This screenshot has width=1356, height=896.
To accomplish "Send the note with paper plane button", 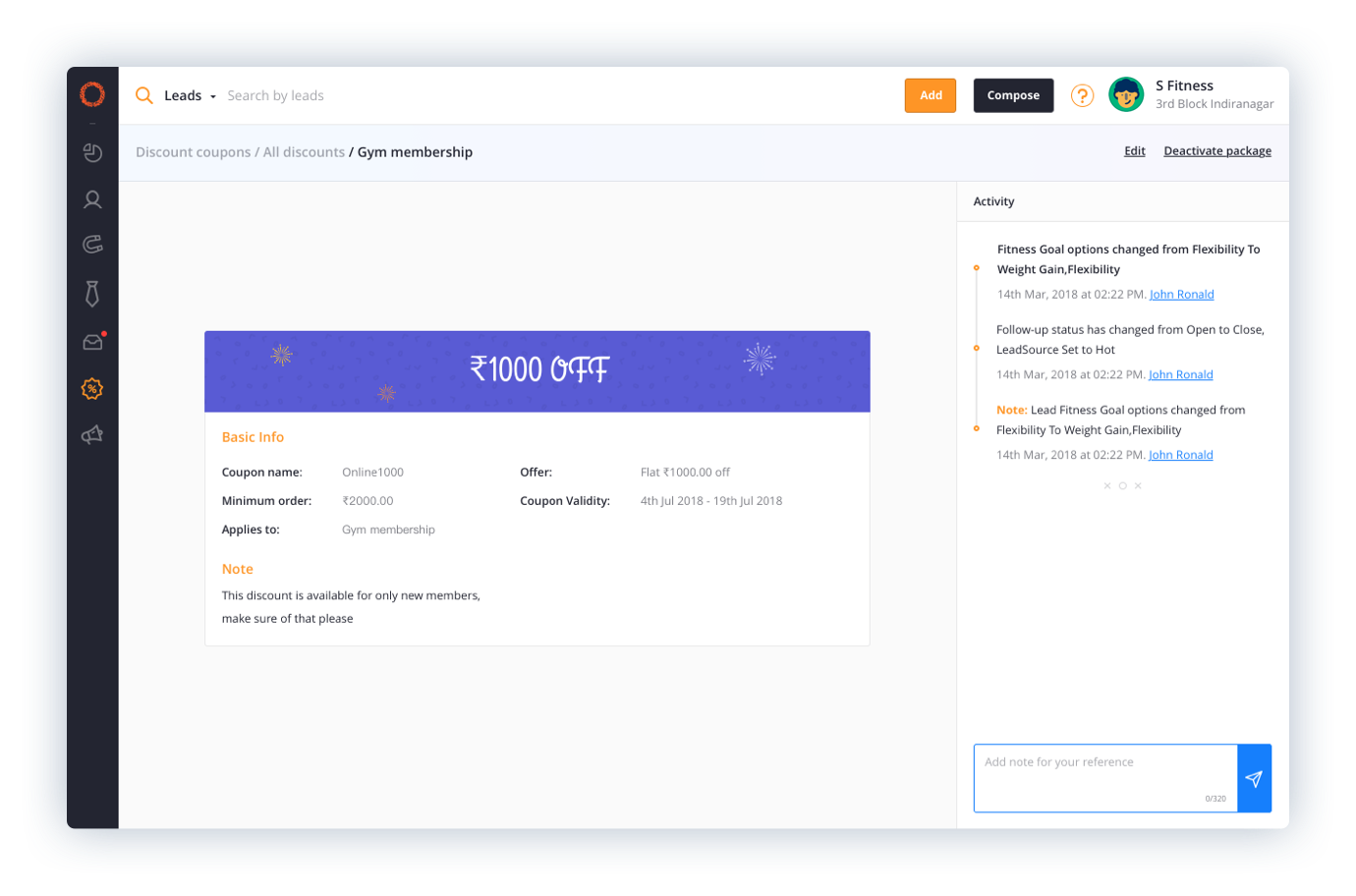I will (x=1254, y=778).
